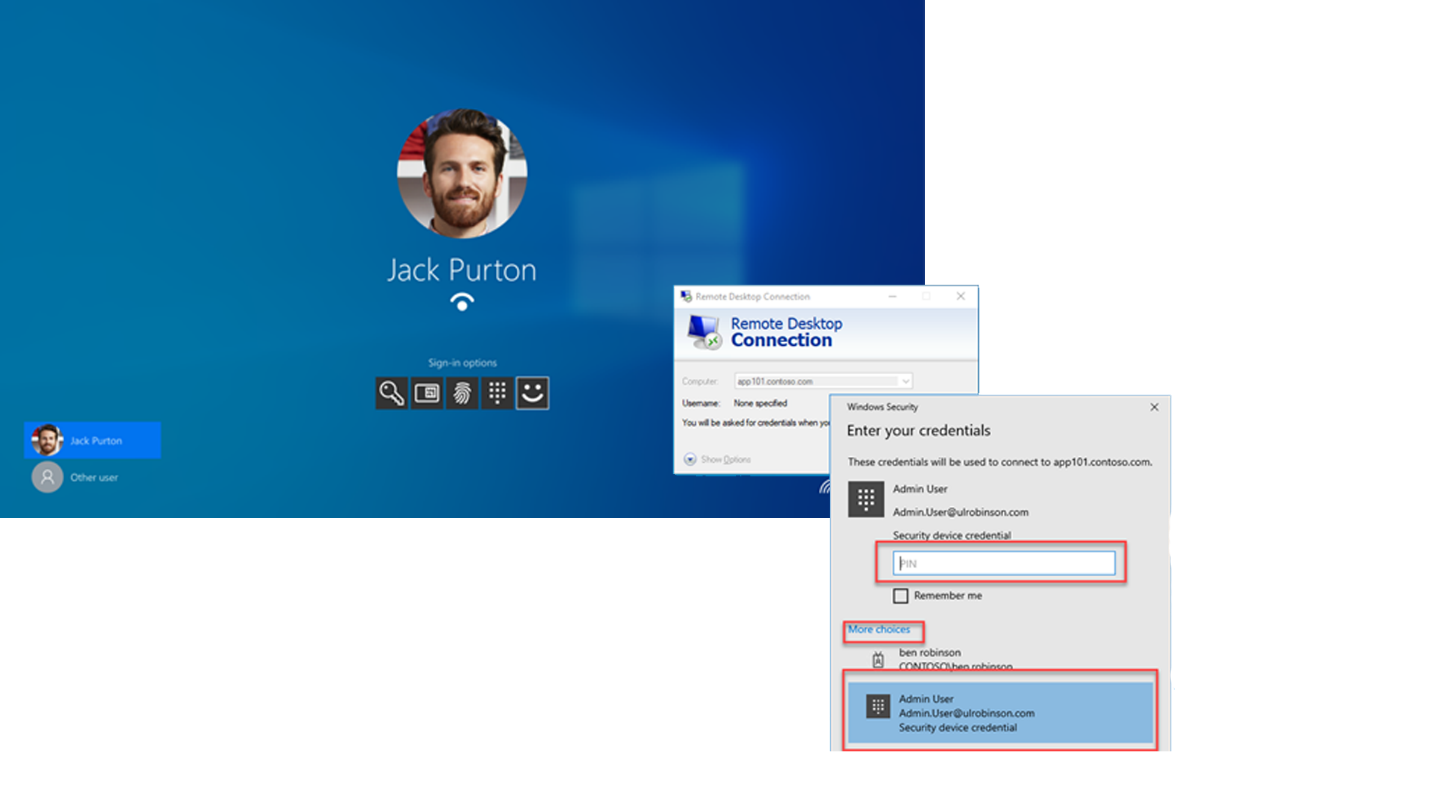Select Jack Purton in the user list
The image size is (1432, 805).
pyautogui.click(x=92, y=440)
